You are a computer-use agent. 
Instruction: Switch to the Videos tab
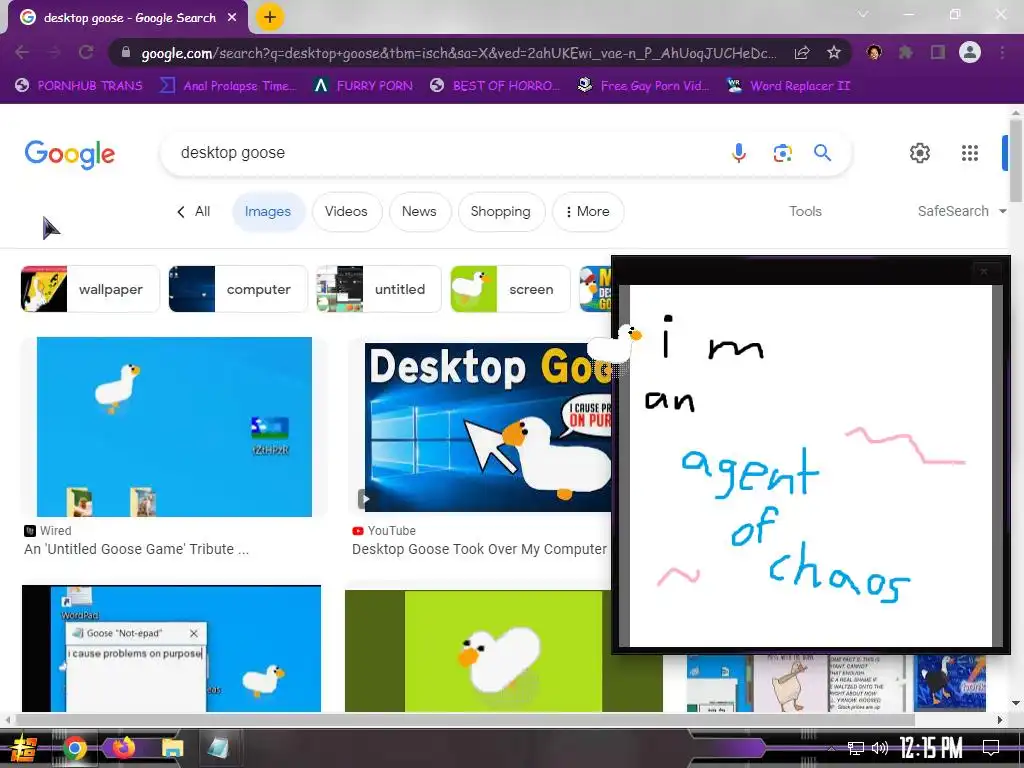[x=346, y=212]
